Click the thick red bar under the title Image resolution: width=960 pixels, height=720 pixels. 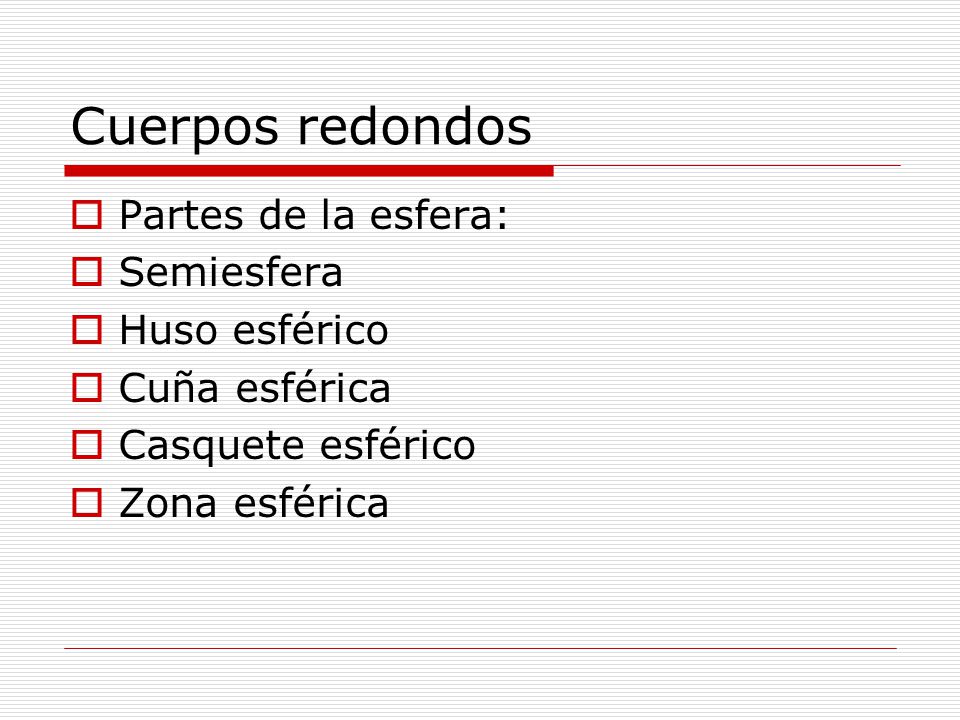(309, 171)
